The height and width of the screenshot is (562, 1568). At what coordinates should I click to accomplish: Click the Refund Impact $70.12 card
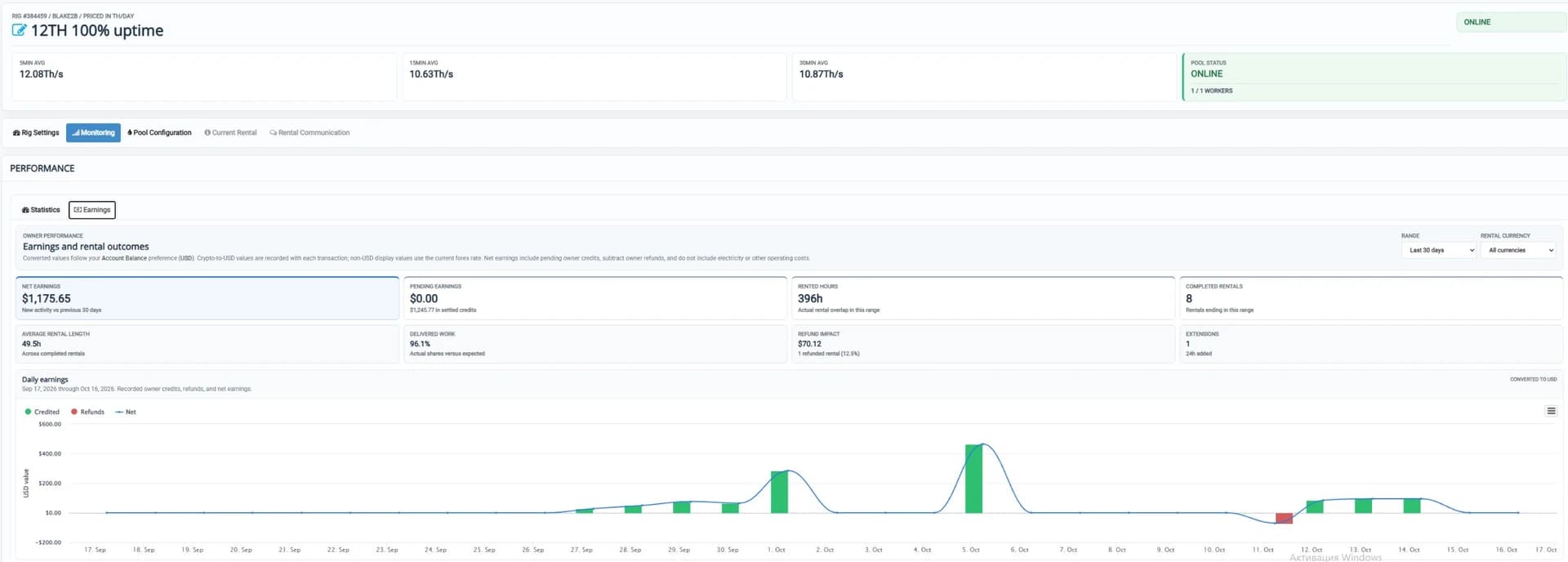[x=983, y=344]
